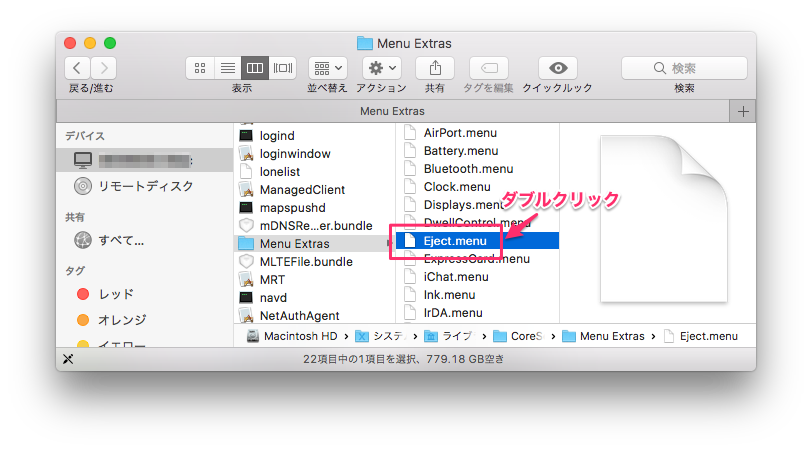Switch to Cover Flow view

(283, 68)
